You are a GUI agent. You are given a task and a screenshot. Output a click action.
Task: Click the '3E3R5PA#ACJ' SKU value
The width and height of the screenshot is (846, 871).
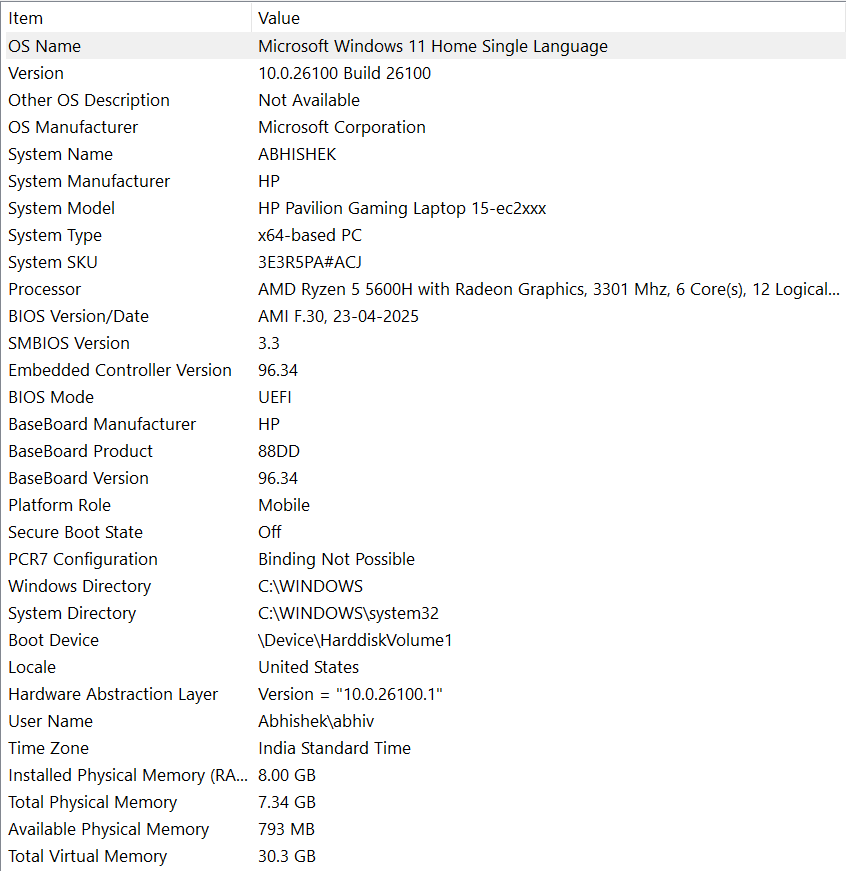click(x=310, y=262)
